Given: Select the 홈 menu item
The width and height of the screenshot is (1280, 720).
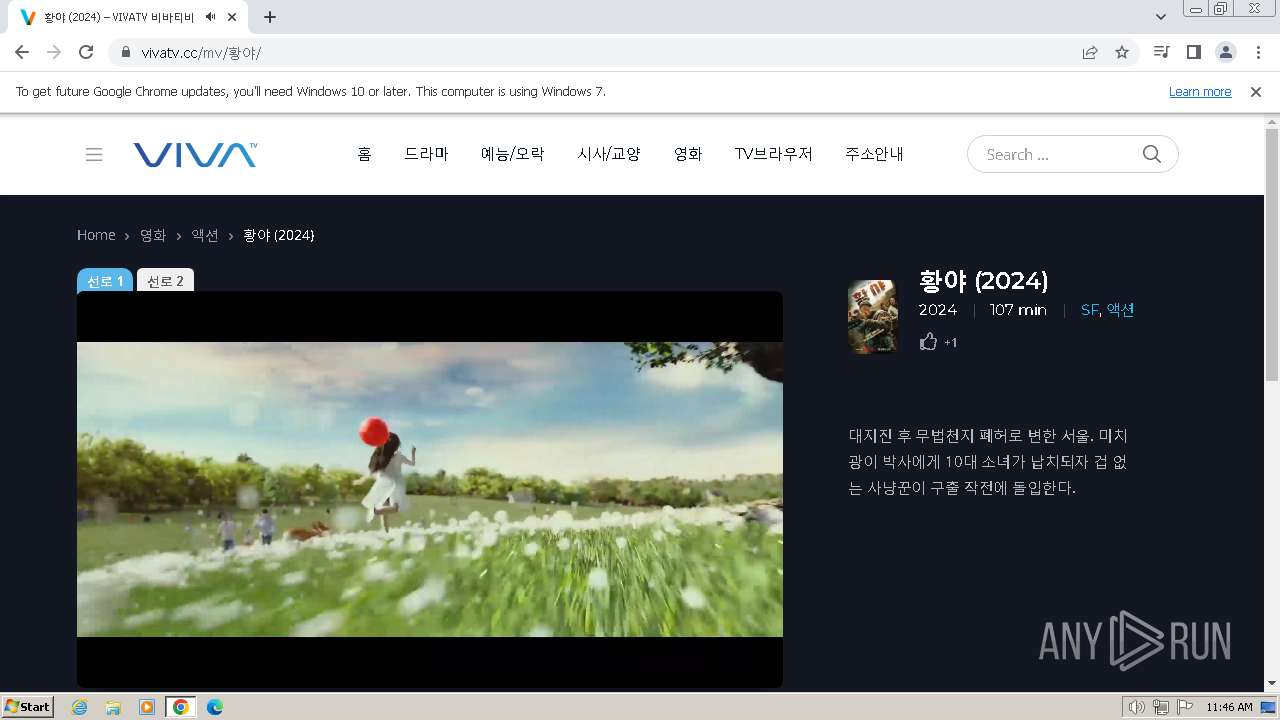Looking at the screenshot, I should [364, 154].
